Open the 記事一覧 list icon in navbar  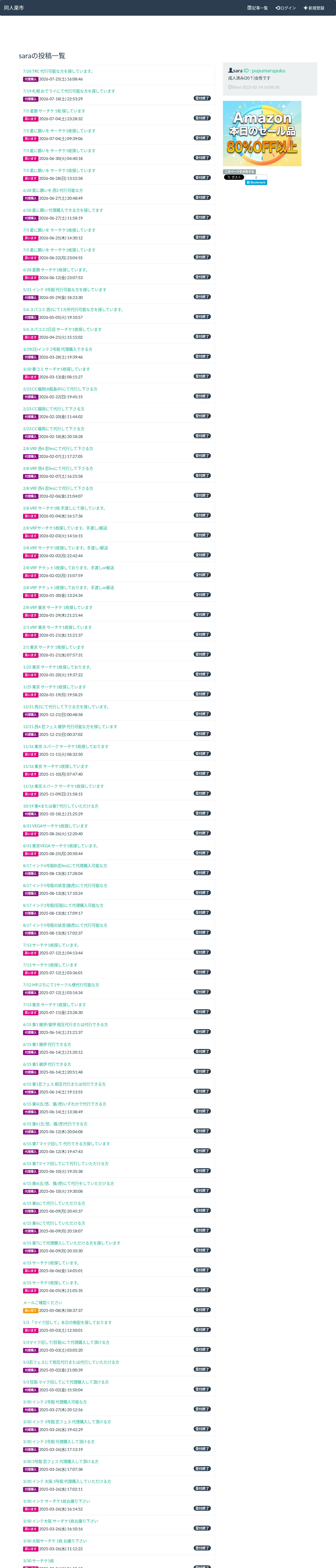click(249, 8)
